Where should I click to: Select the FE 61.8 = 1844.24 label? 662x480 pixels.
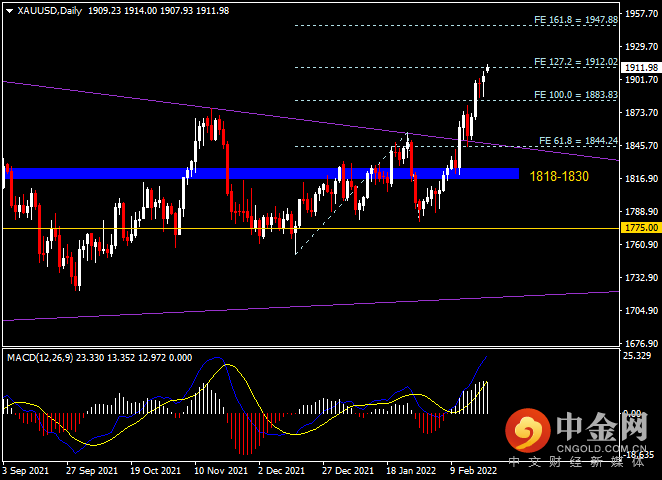point(578,141)
